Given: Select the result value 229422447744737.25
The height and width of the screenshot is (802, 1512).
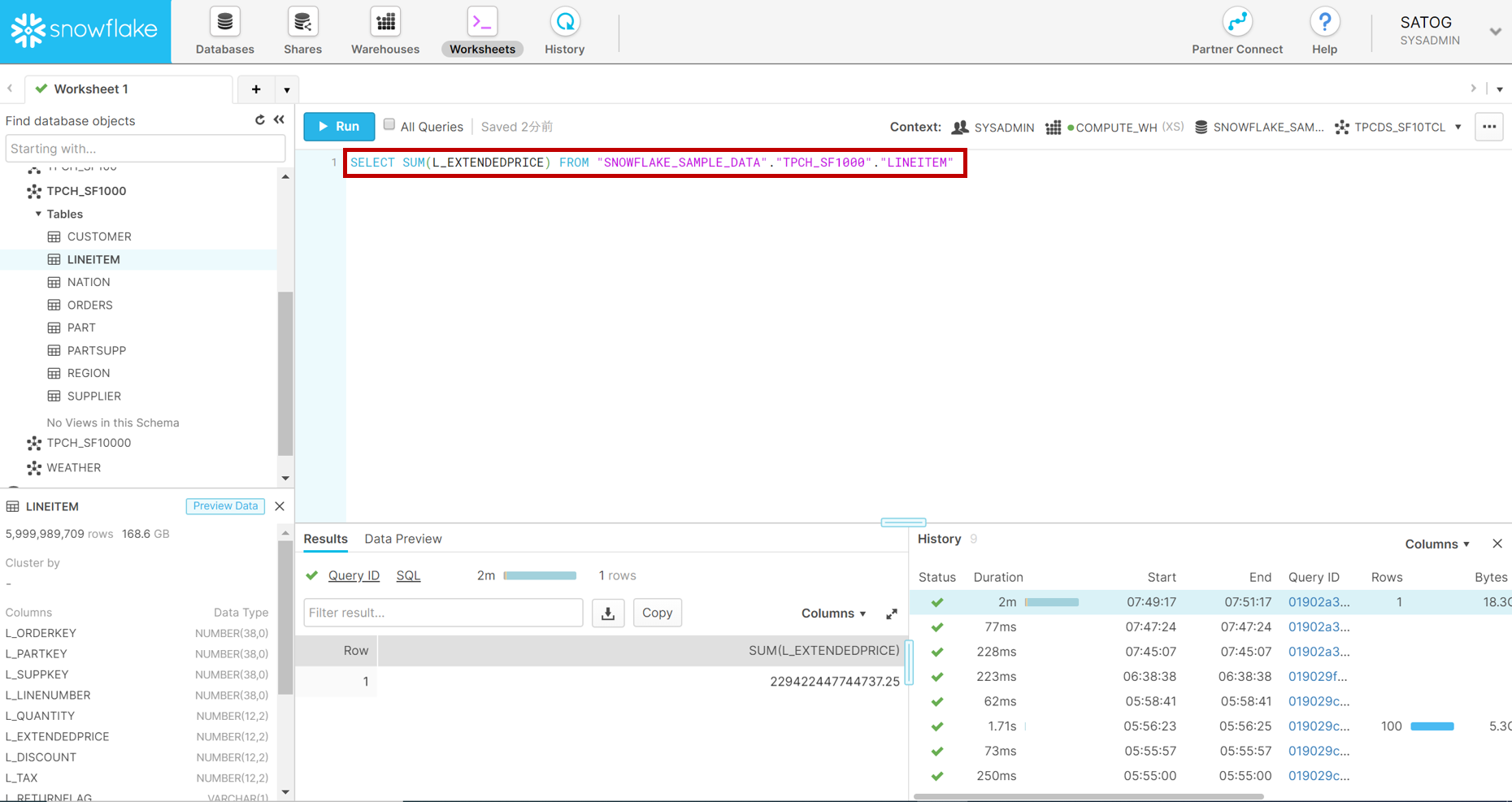Looking at the screenshot, I should tap(835, 682).
